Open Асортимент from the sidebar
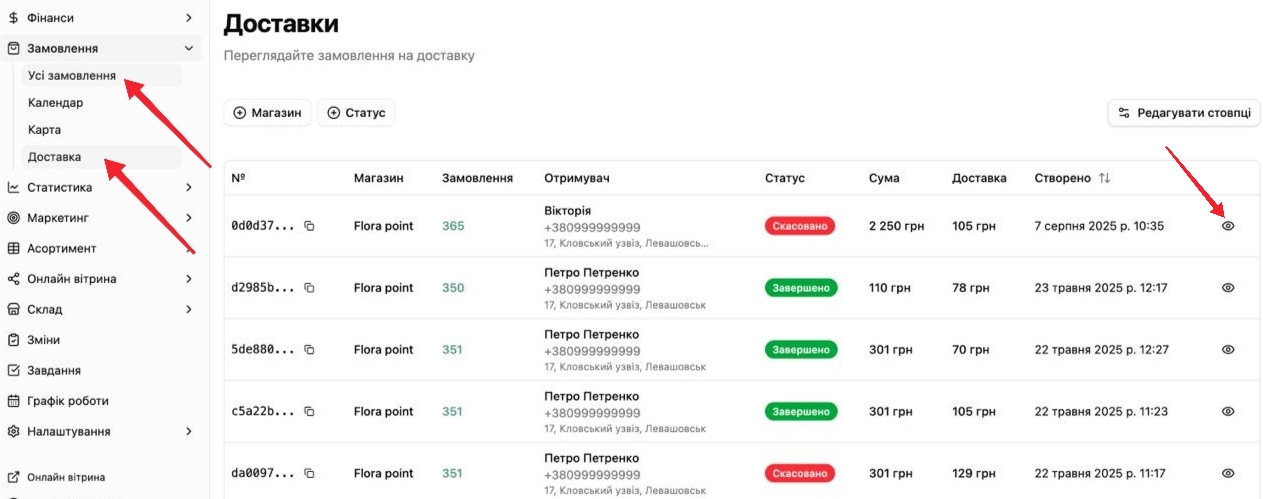The image size is (1263, 499). click(x=61, y=248)
